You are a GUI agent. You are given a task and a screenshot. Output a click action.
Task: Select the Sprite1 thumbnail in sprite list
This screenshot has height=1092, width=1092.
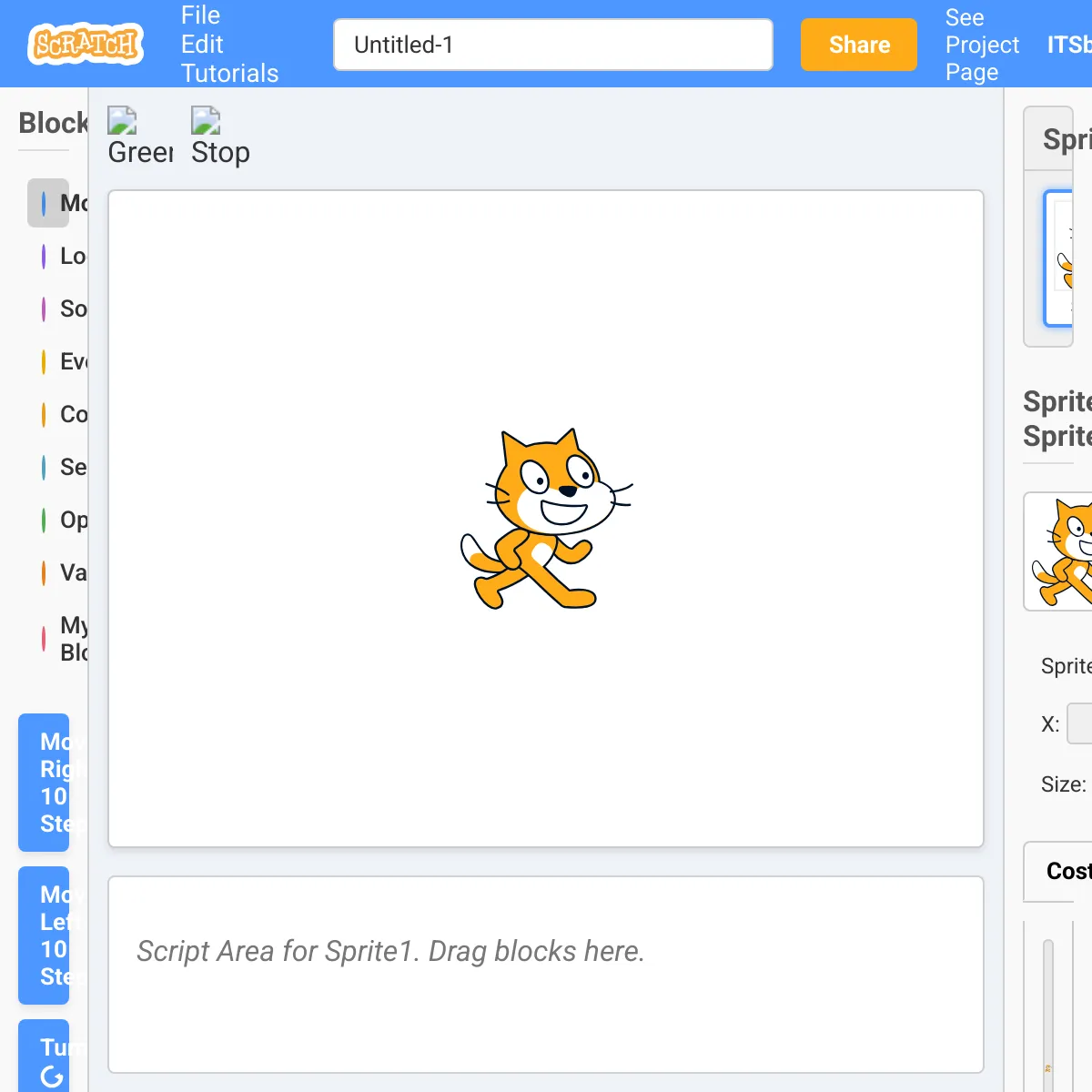click(1059, 258)
